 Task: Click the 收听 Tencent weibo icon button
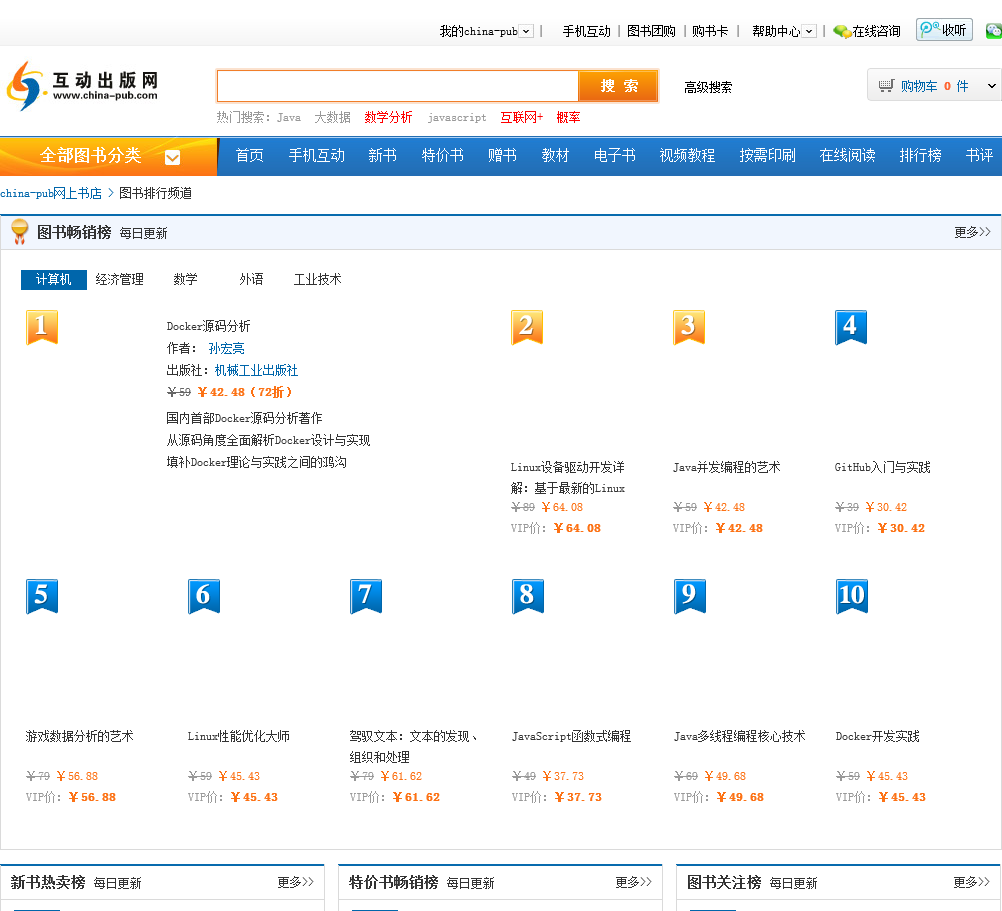[944, 29]
